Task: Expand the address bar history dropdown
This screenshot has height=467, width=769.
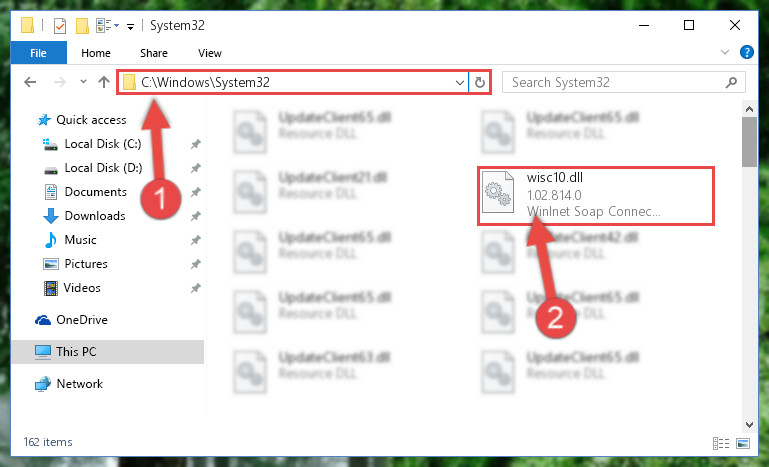Action: [x=460, y=82]
